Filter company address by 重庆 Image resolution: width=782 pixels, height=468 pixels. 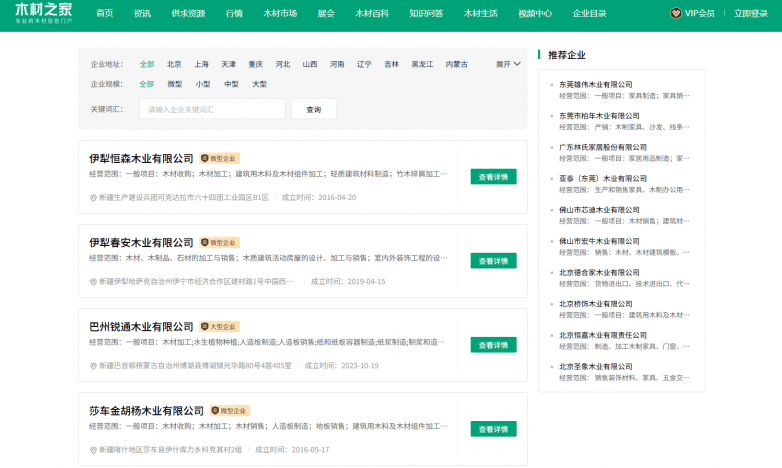click(x=256, y=64)
